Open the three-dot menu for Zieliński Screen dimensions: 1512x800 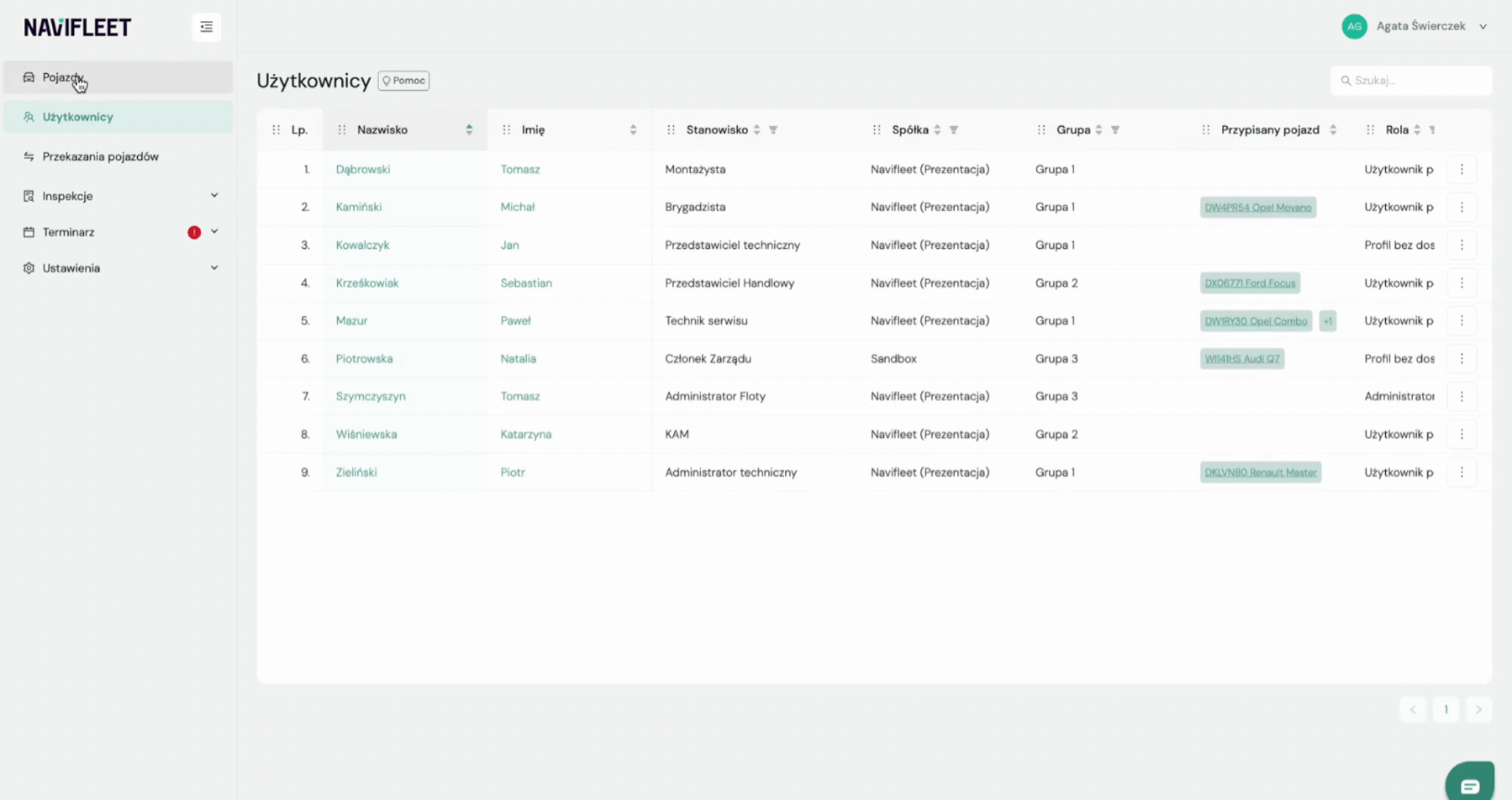tap(1462, 472)
